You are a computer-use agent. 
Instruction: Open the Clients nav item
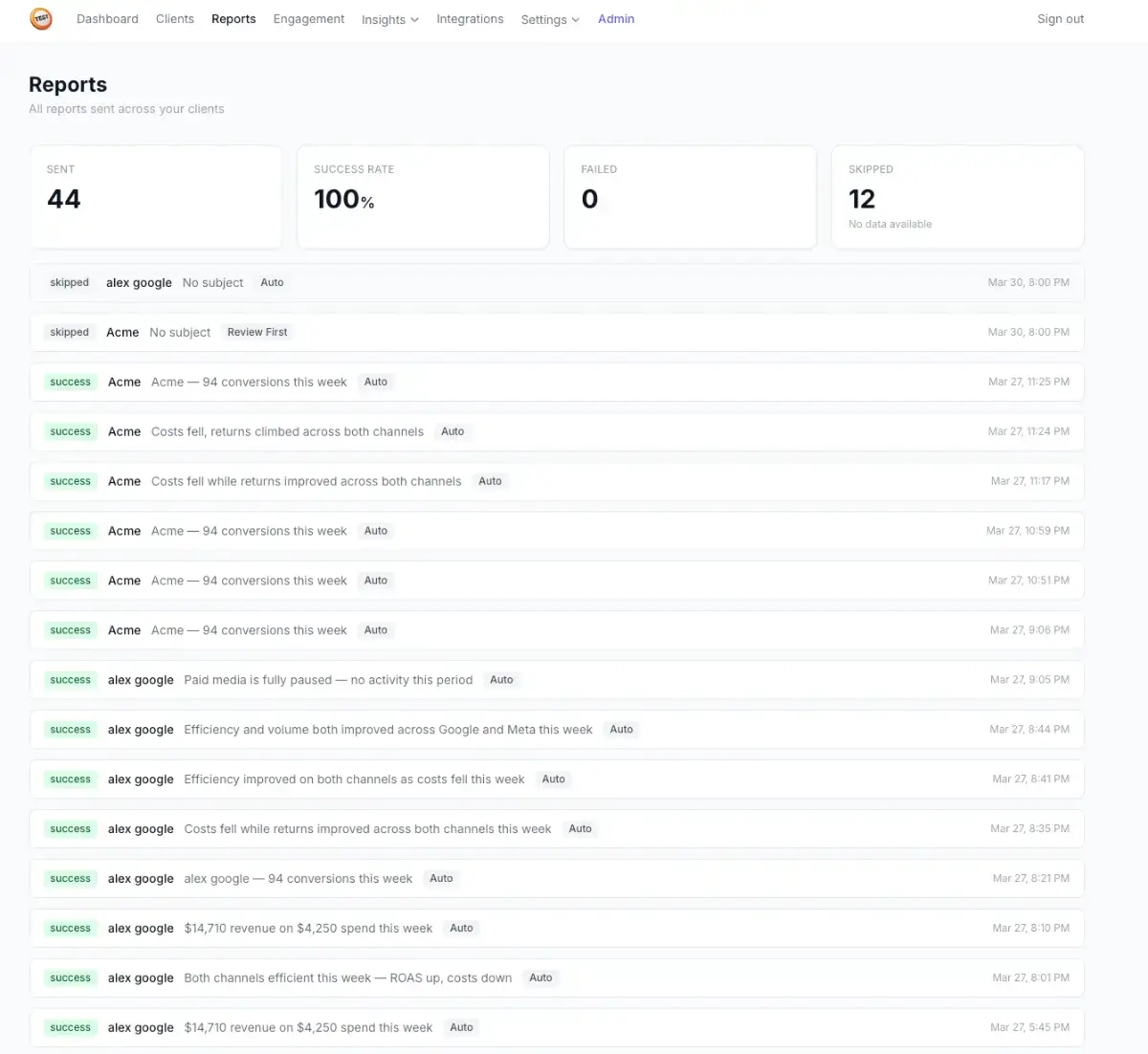(175, 19)
